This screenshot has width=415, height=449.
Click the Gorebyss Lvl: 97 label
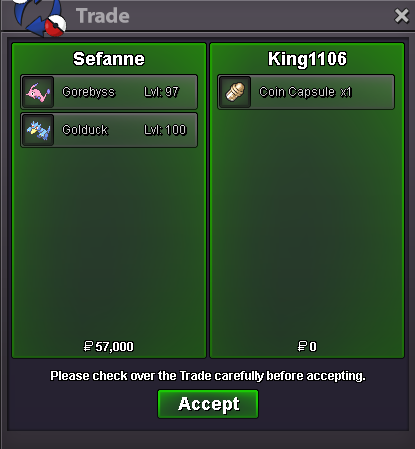pos(162,92)
